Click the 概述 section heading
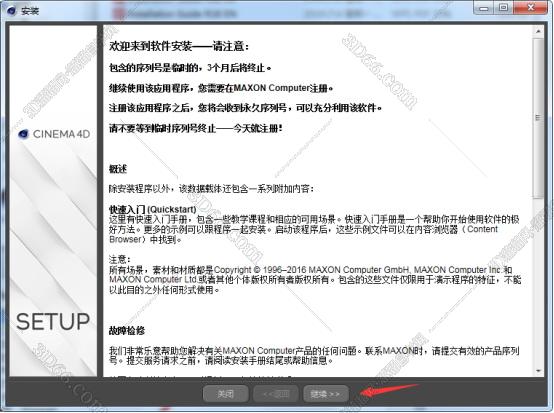Viewport: 554px width, 413px height. (118, 169)
